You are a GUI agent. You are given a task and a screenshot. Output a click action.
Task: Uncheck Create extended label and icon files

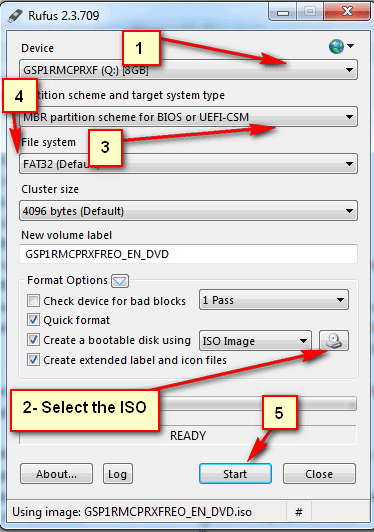(33, 360)
